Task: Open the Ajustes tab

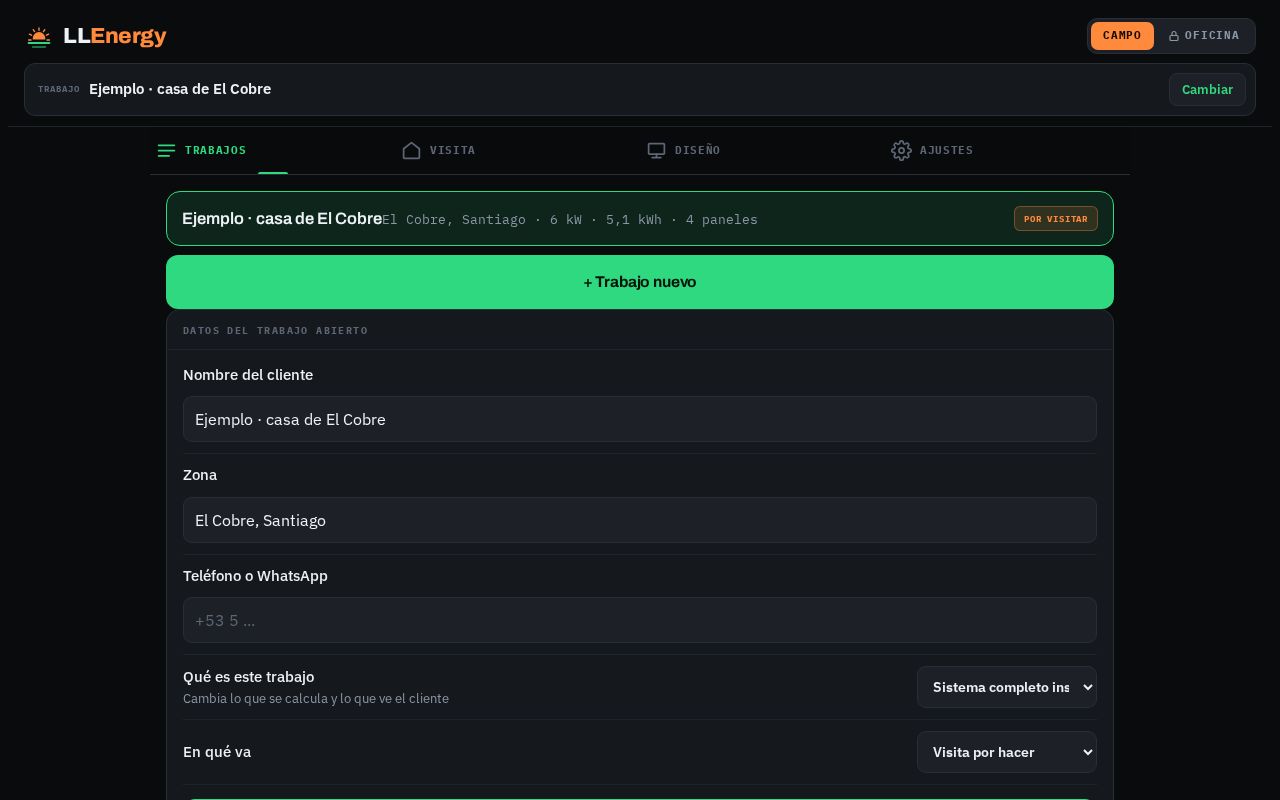Action: [1007, 150]
